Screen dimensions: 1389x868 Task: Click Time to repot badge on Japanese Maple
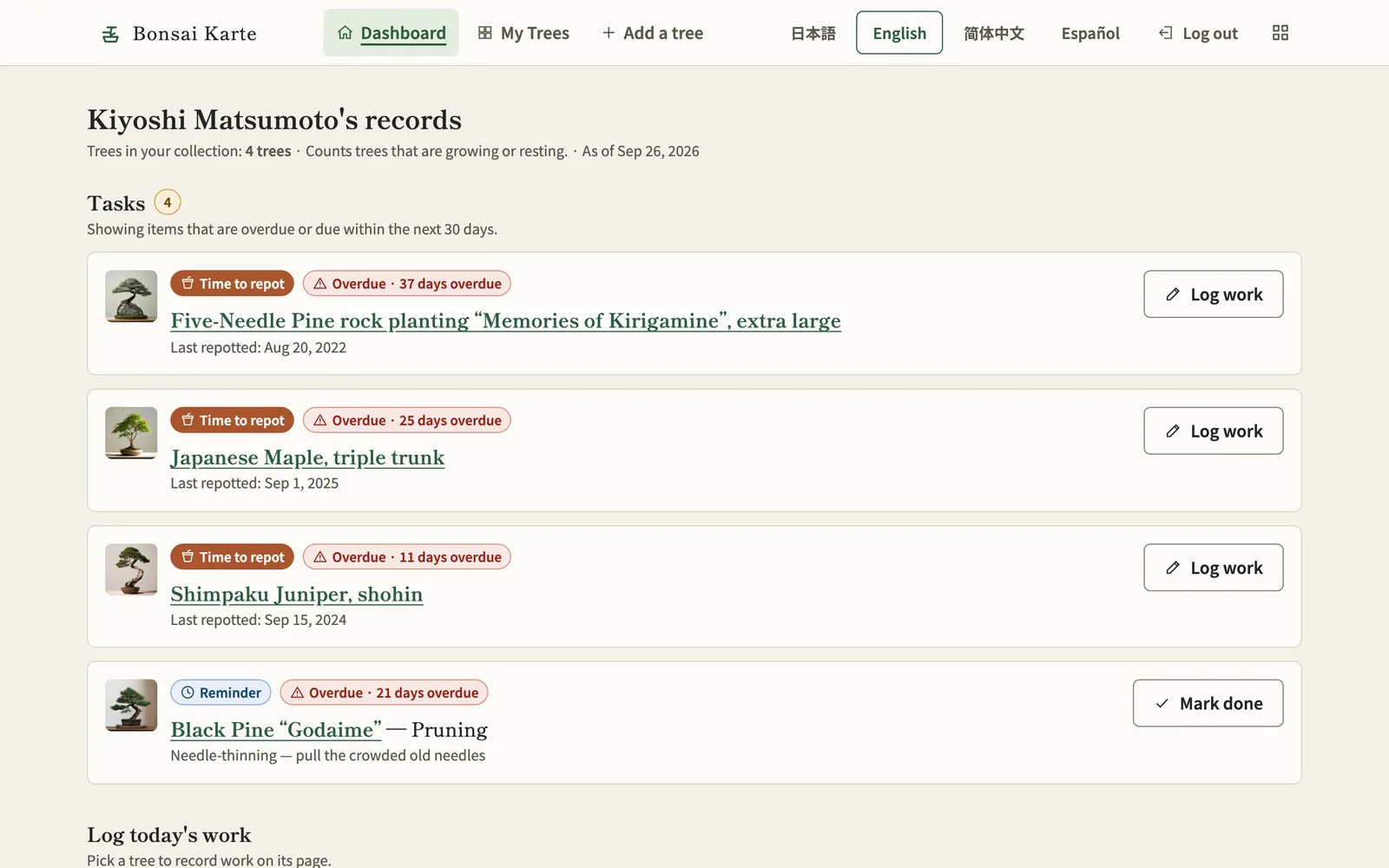(x=233, y=420)
